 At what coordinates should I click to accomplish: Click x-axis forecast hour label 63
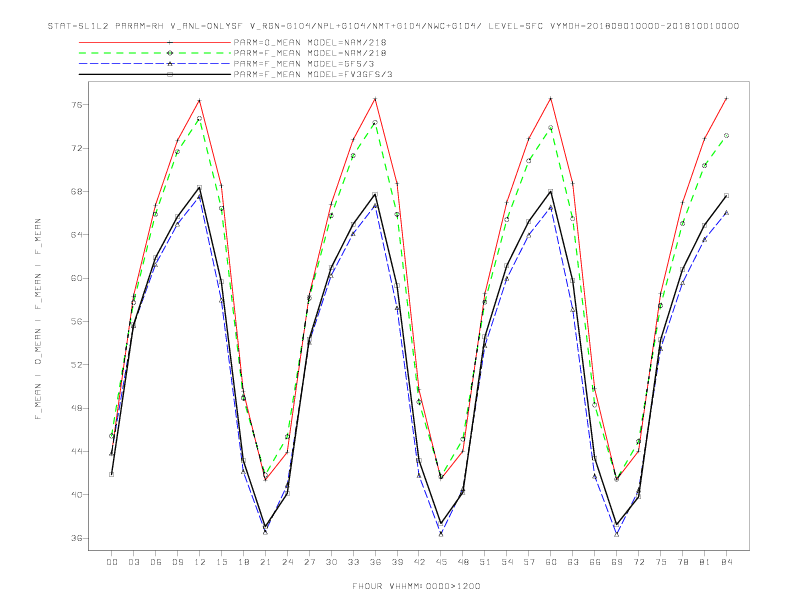pyautogui.click(x=573, y=562)
